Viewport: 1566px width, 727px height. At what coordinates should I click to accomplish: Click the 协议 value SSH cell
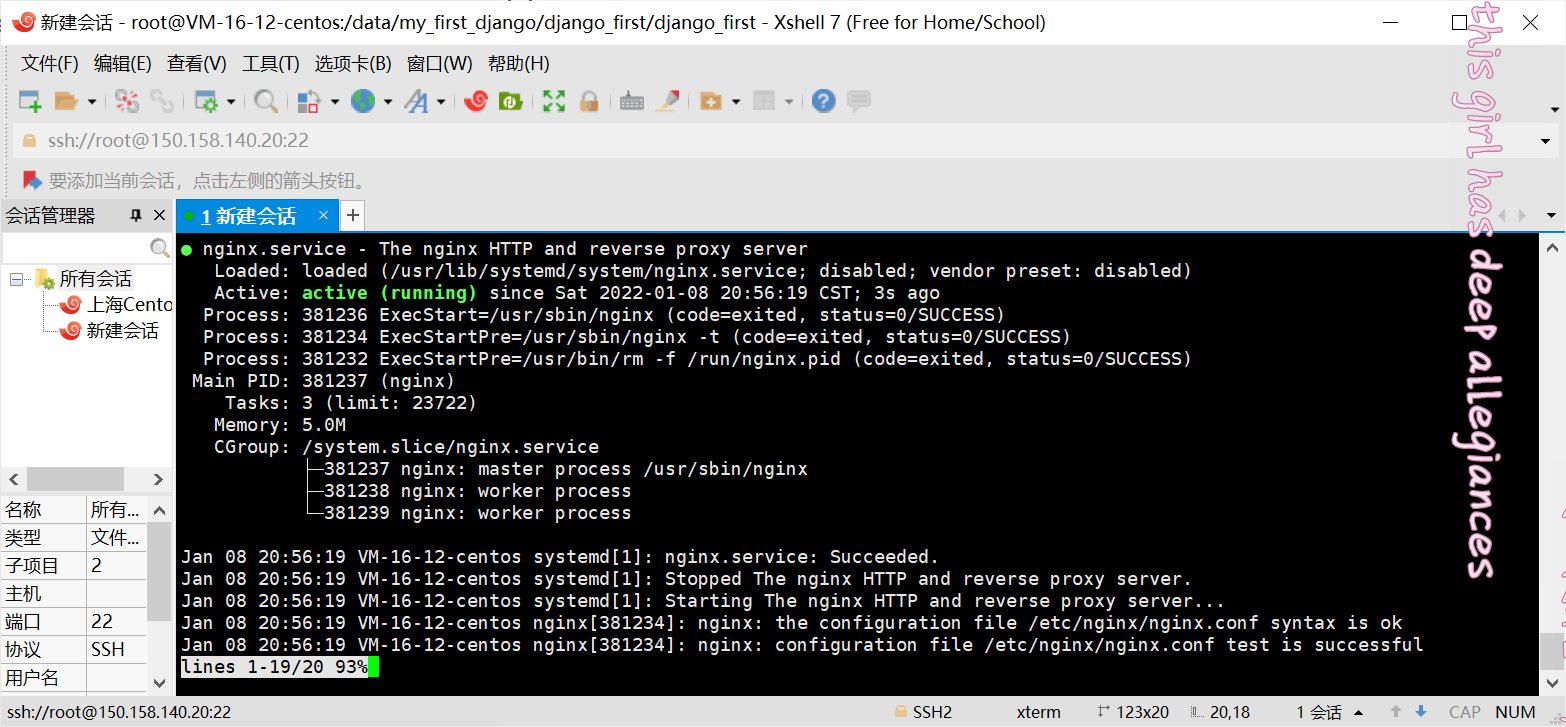click(x=116, y=649)
